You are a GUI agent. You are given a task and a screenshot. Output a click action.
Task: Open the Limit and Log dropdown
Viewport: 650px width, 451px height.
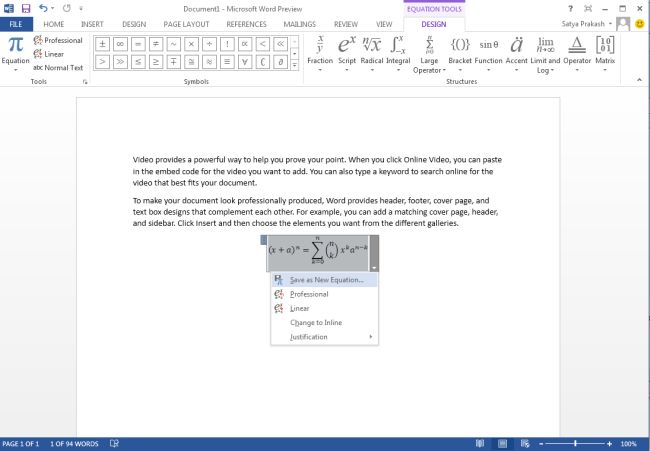tap(545, 55)
